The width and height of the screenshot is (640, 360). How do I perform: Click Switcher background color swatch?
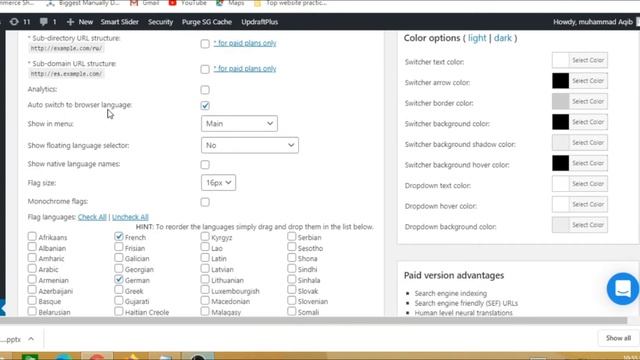[560, 122]
